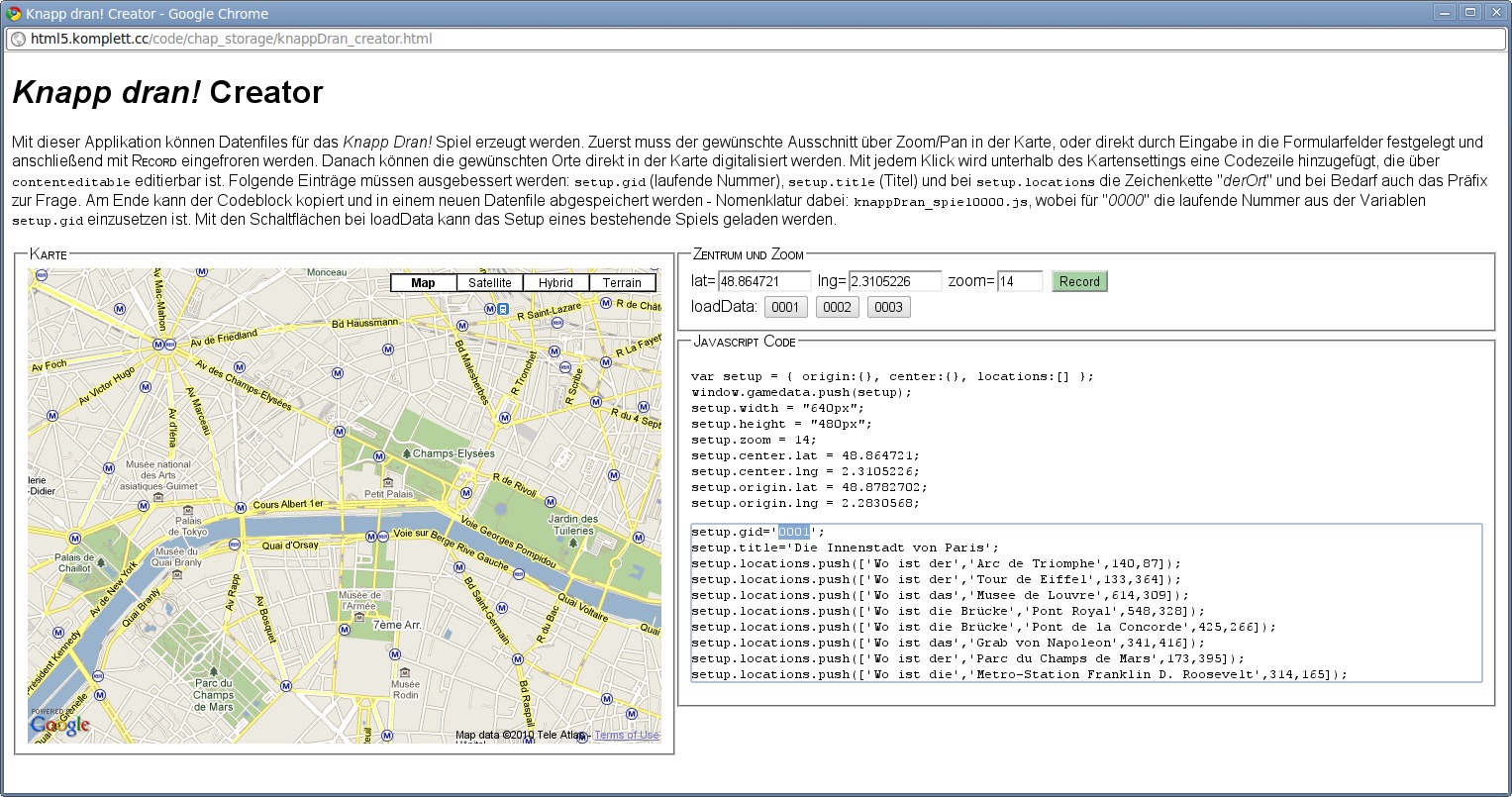1512x797 pixels.
Task: Click into the zoom level input field
Action: tap(1019, 281)
